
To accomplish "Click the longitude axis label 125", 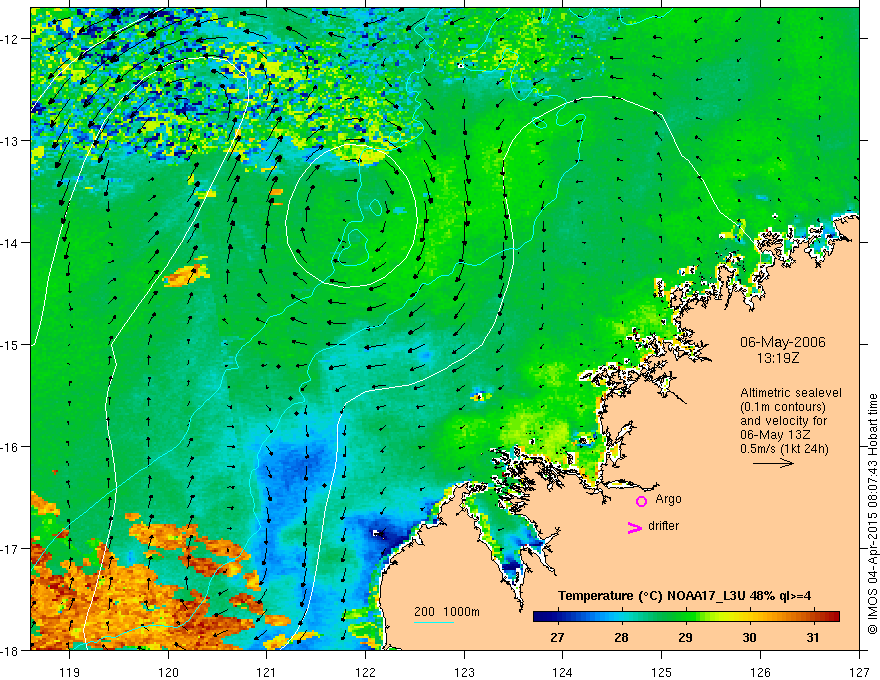I will (662, 672).
